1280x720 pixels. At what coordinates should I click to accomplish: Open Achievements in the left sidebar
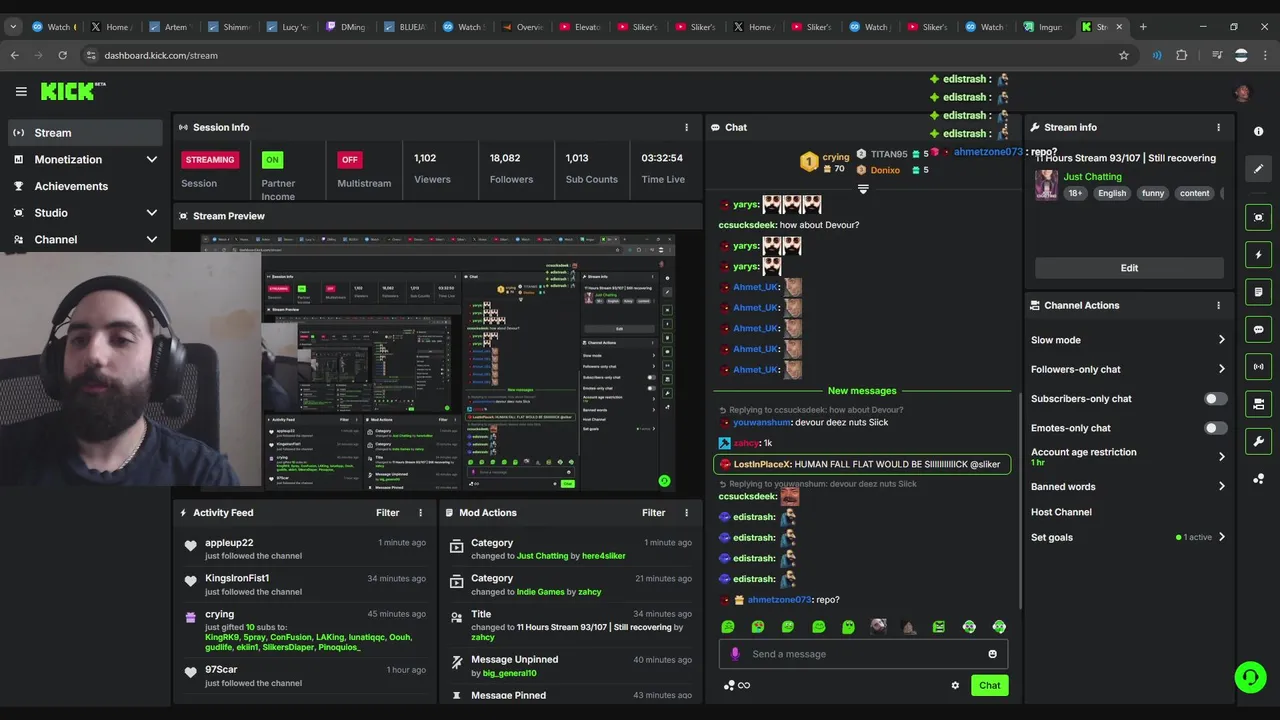(x=86, y=186)
